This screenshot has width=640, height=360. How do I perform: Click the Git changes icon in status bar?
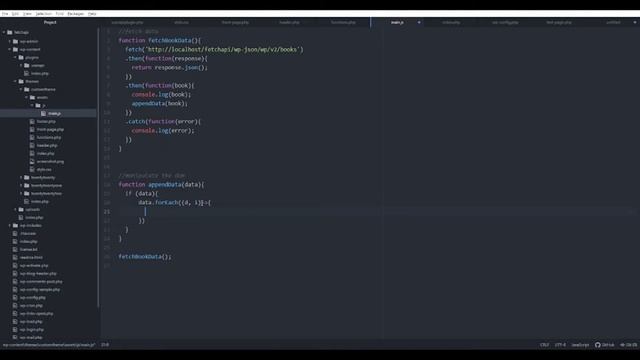tap(622, 345)
